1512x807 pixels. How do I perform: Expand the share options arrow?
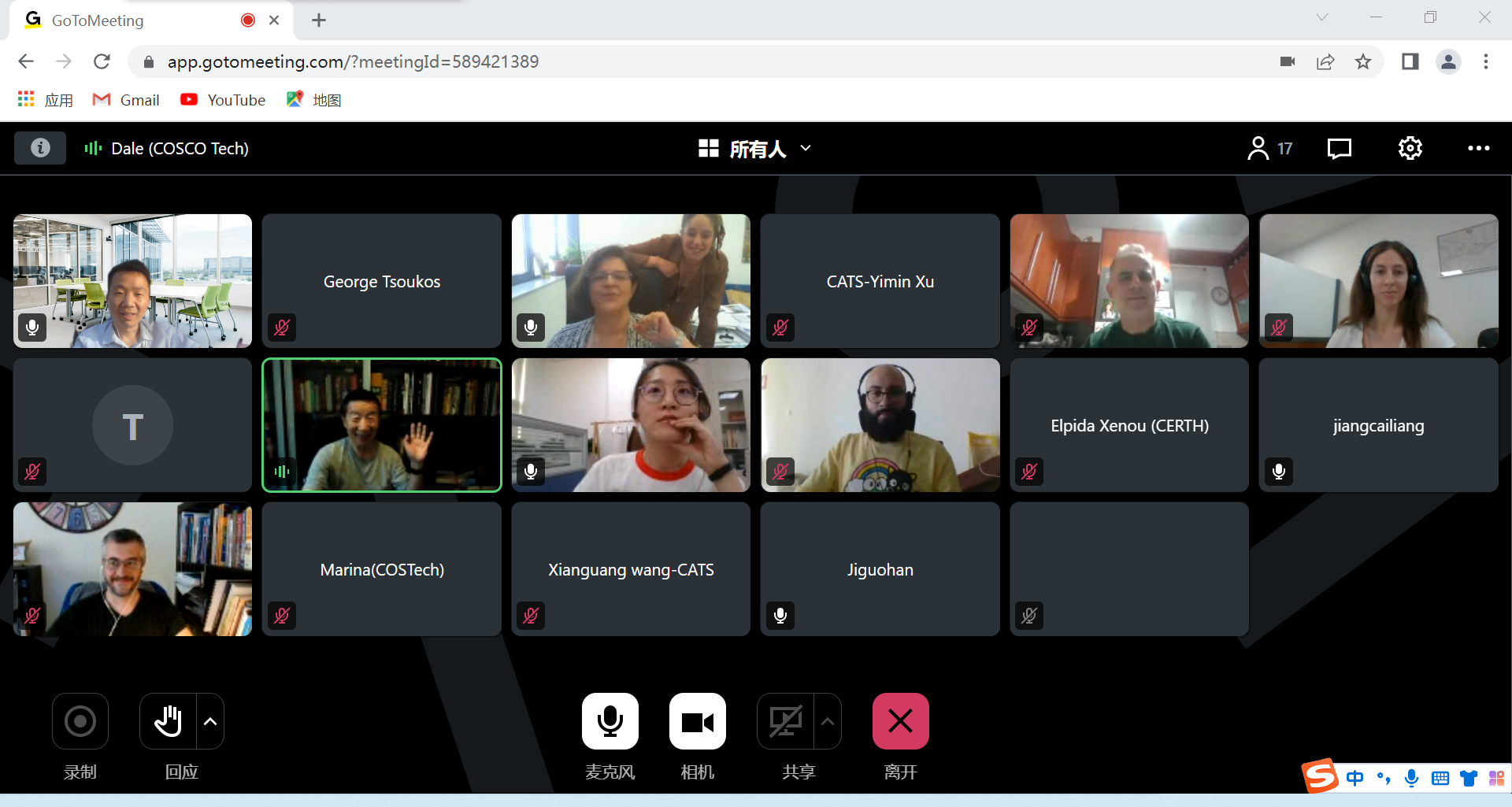pyautogui.click(x=828, y=721)
